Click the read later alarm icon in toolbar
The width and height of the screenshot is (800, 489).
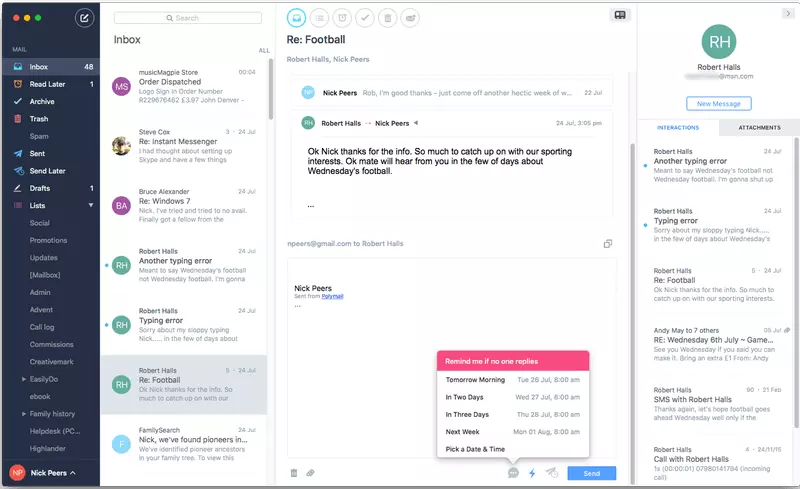[342, 18]
